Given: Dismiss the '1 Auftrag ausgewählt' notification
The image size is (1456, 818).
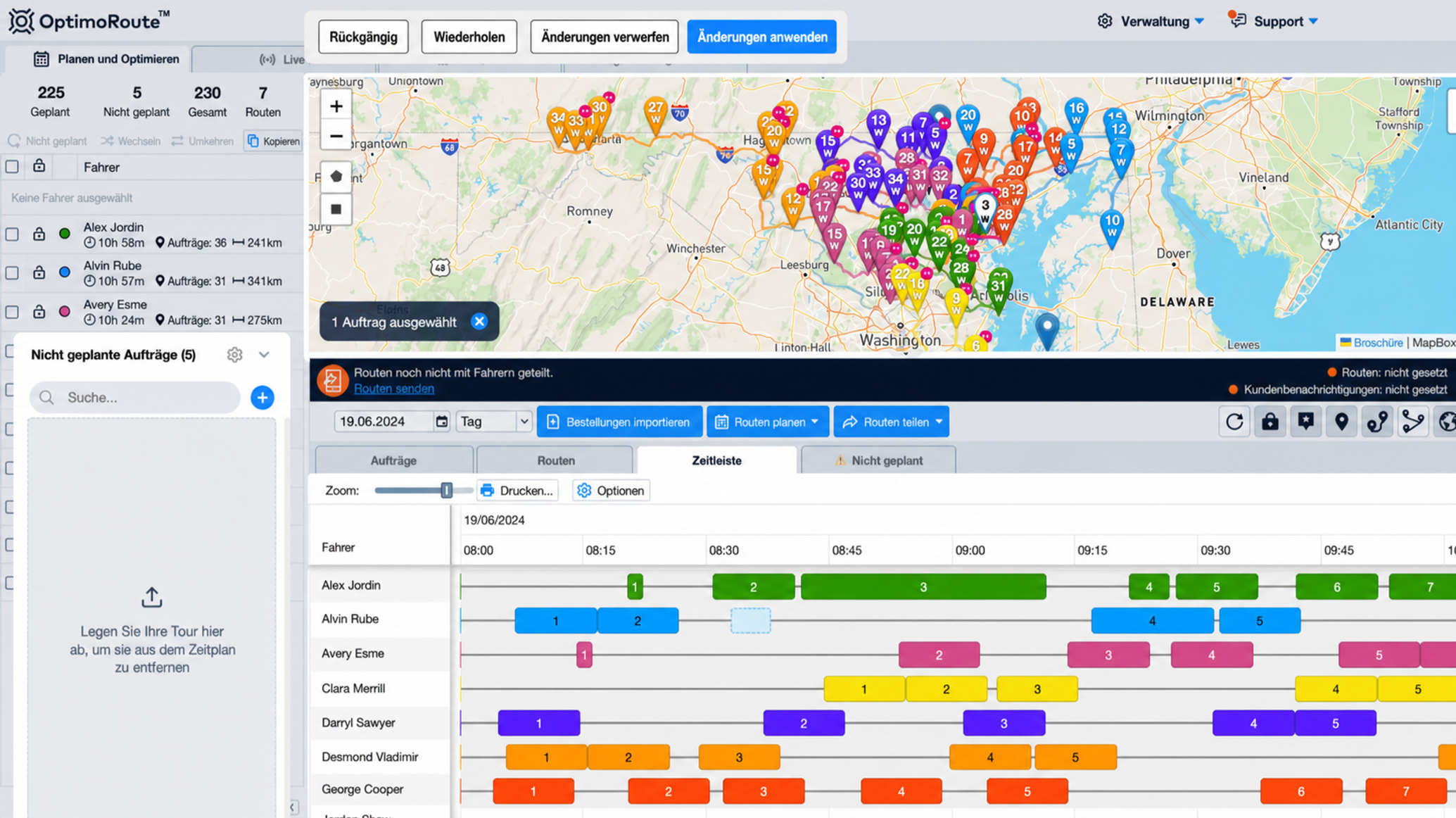Looking at the screenshot, I should [x=479, y=322].
